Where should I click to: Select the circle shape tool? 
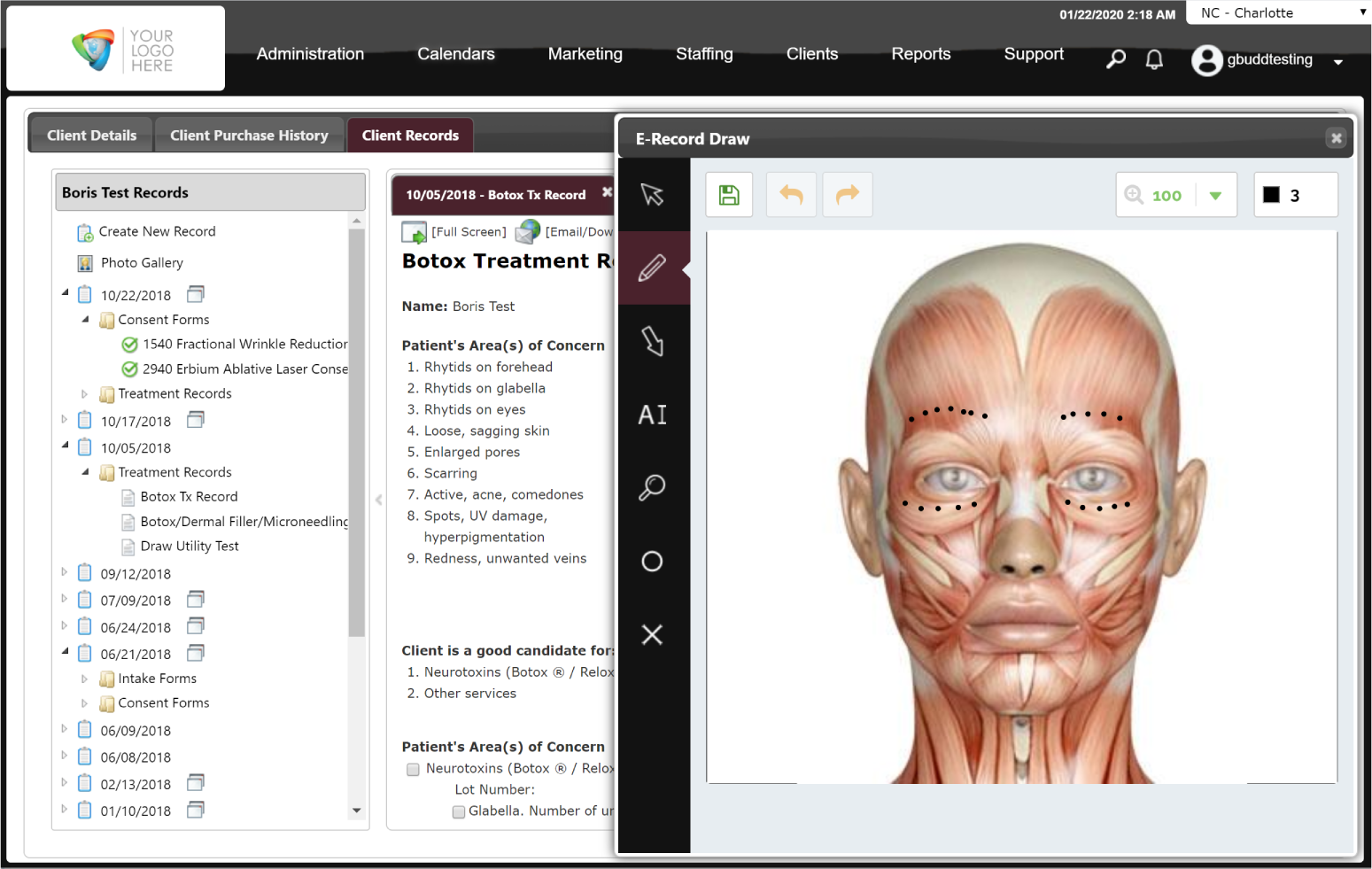tap(653, 561)
